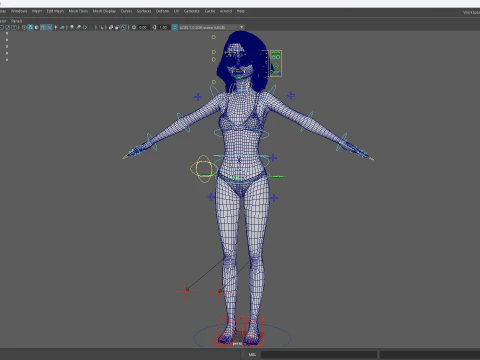Toggle Textured display icon
The width and height of the screenshot is (480, 360).
pos(50,27)
